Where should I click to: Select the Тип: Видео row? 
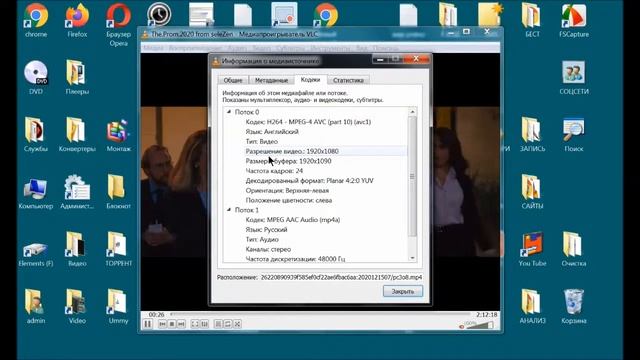pos(262,141)
